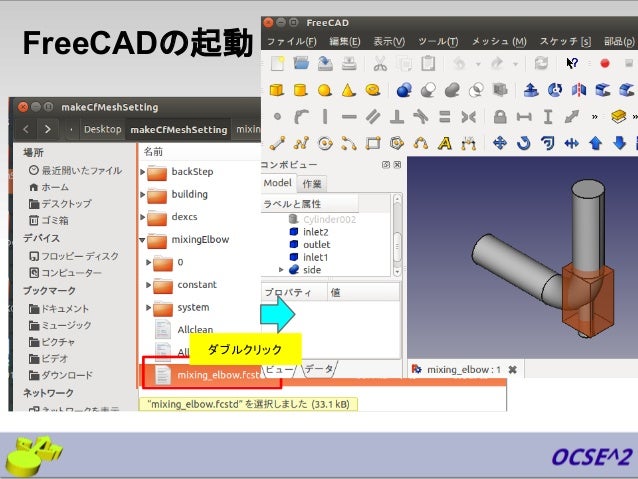This screenshot has height=479, width=638.
Task: Click the Draft Rotate icon
Action: pos(524,143)
